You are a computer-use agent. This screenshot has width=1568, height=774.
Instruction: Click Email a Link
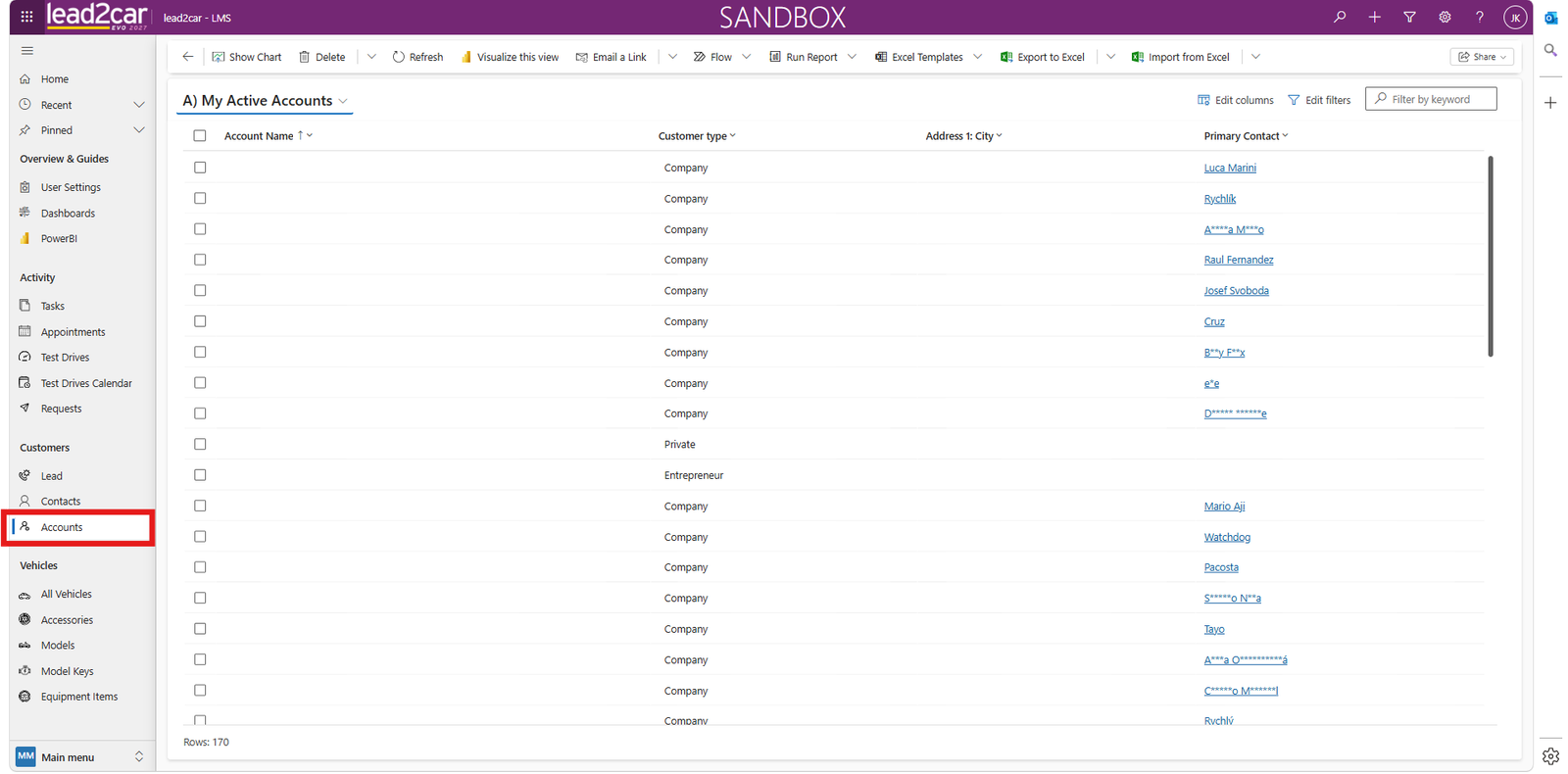[x=612, y=57]
